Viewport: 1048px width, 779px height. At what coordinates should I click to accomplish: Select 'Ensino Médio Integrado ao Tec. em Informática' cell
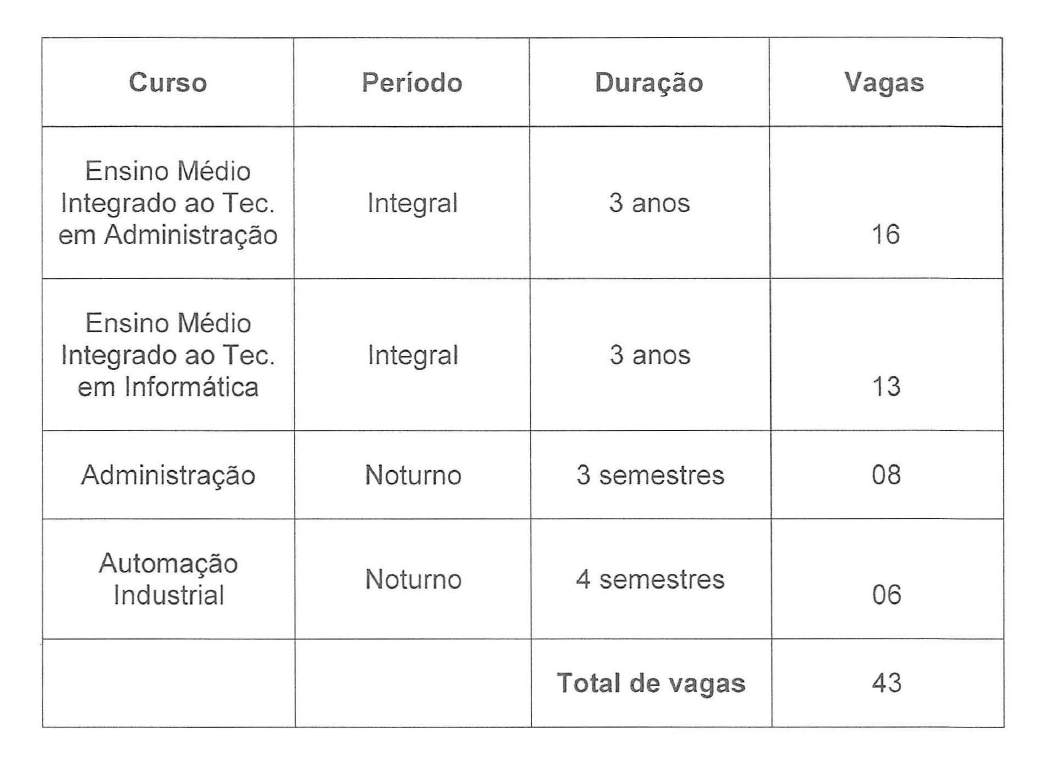coord(167,355)
